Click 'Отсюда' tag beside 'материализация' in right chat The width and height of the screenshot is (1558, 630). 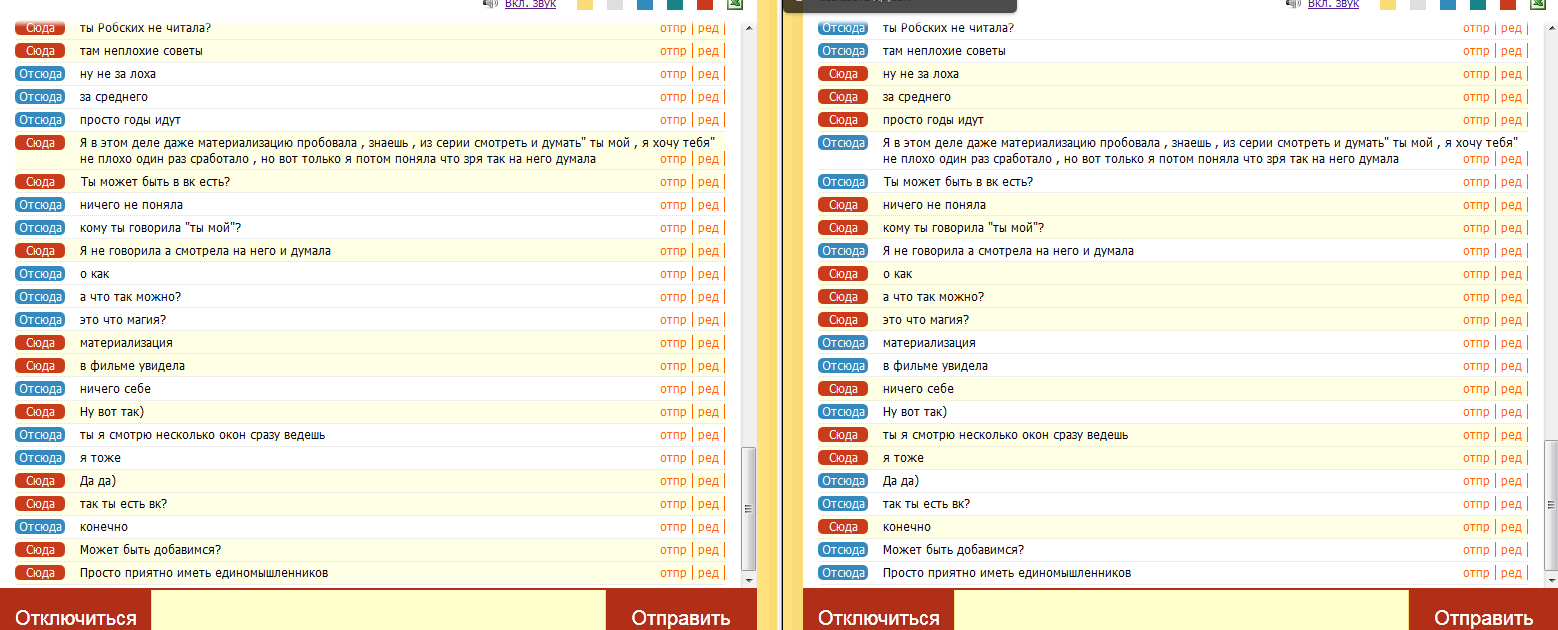click(843, 343)
